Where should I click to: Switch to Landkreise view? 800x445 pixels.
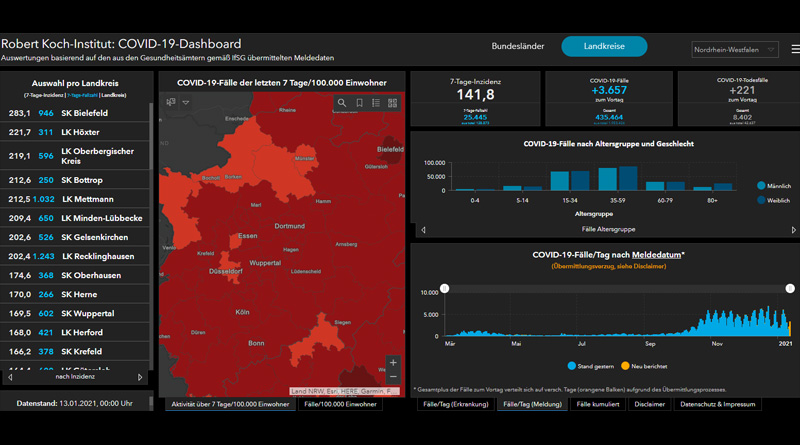tap(604, 46)
